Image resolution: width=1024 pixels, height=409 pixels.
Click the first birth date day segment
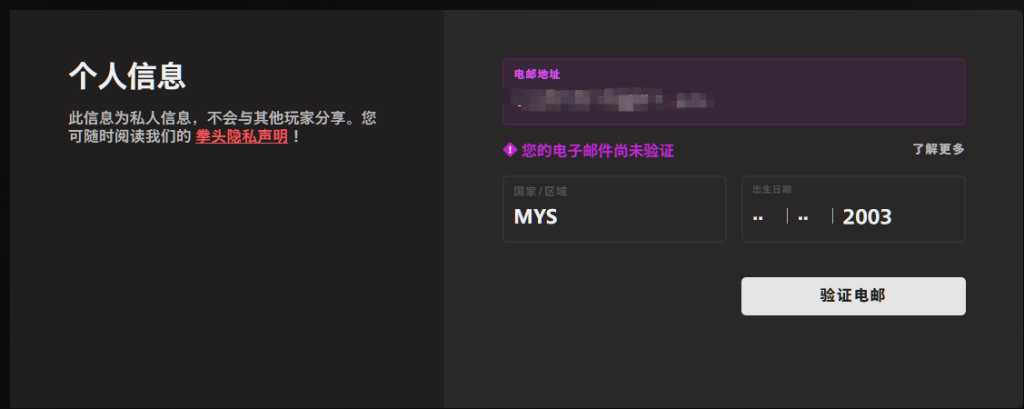758,217
